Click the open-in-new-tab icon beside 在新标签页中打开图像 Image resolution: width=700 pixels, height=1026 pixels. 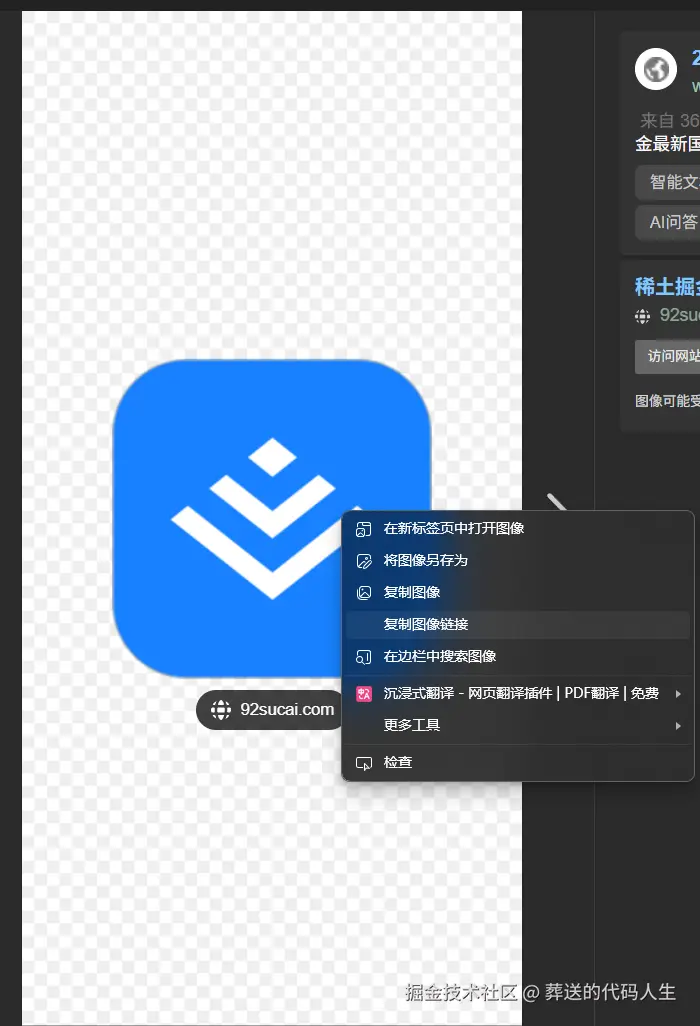364,529
